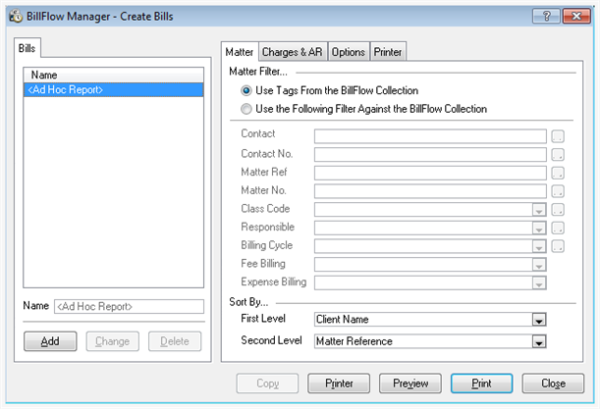The width and height of the screenshot is (600, 409).
Task: Click the Matter Ref input field
Action: [430, 173]
